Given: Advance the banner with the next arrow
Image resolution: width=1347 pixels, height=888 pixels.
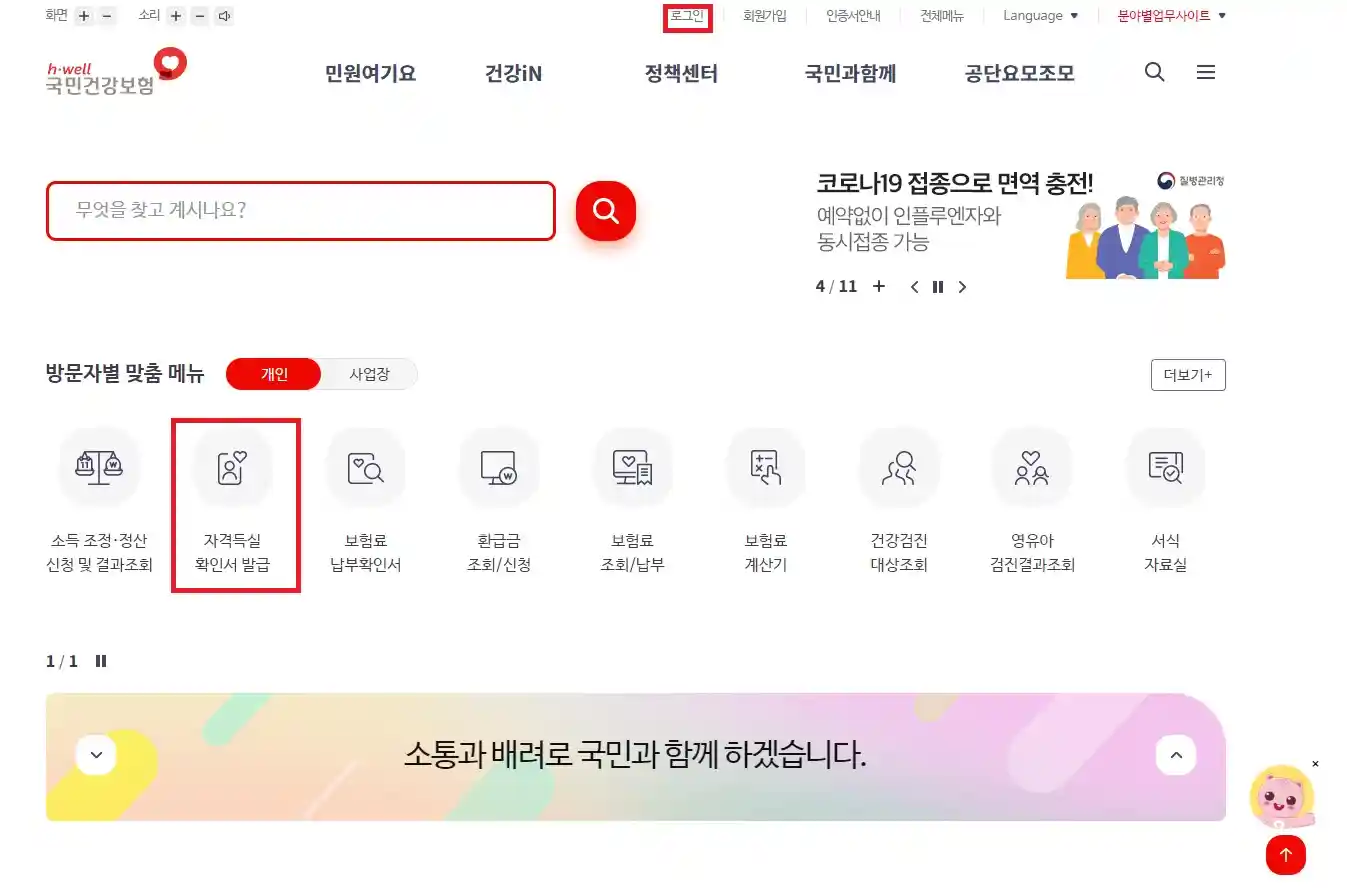Looking at the screenshot, I should coord(962,286).
